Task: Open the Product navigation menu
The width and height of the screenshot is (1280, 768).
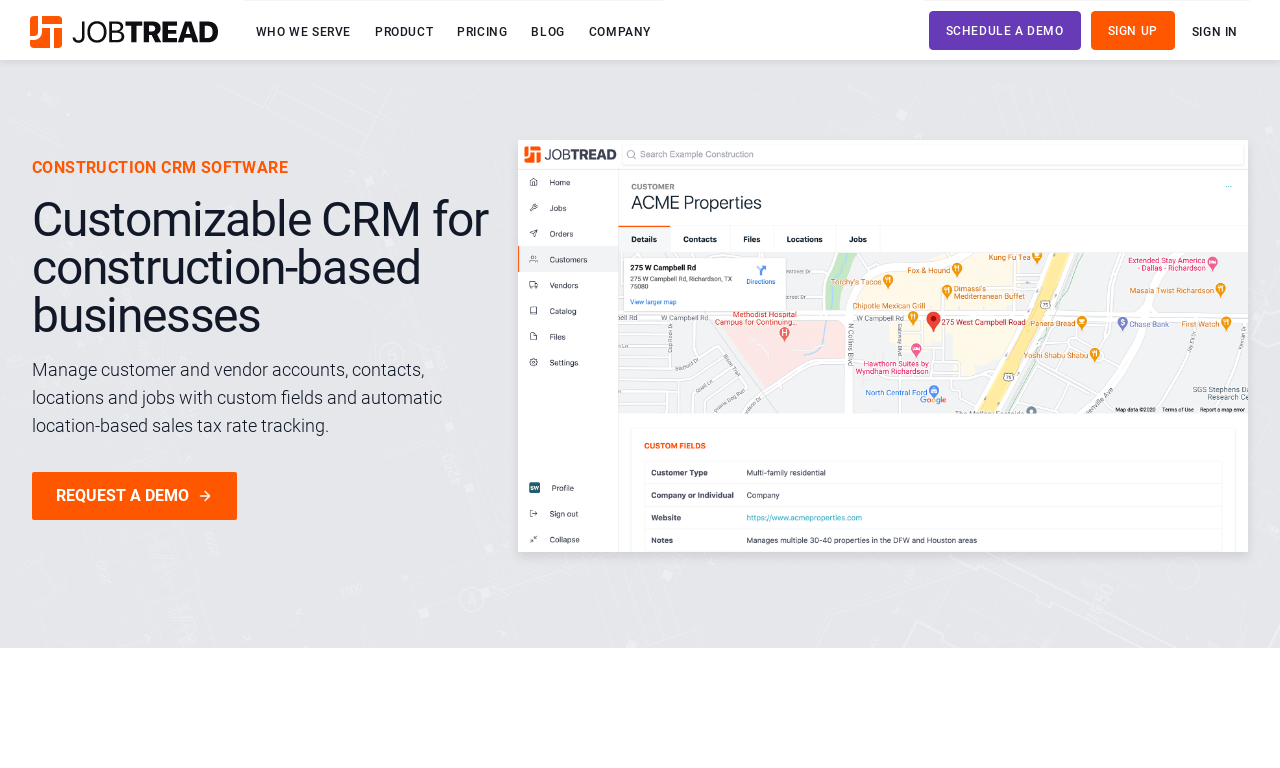Action: [404, 32]
